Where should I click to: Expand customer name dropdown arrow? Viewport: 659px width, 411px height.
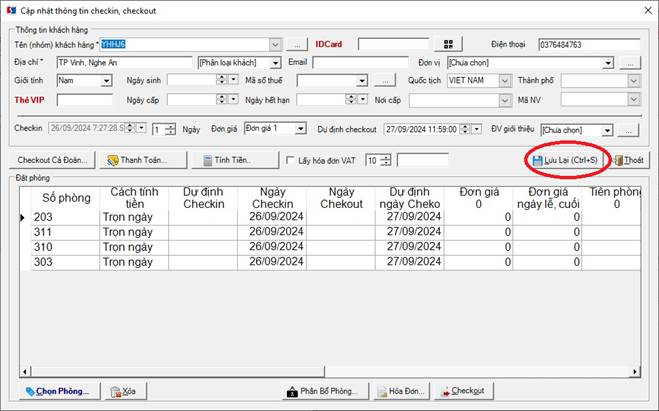click(275, 45)
